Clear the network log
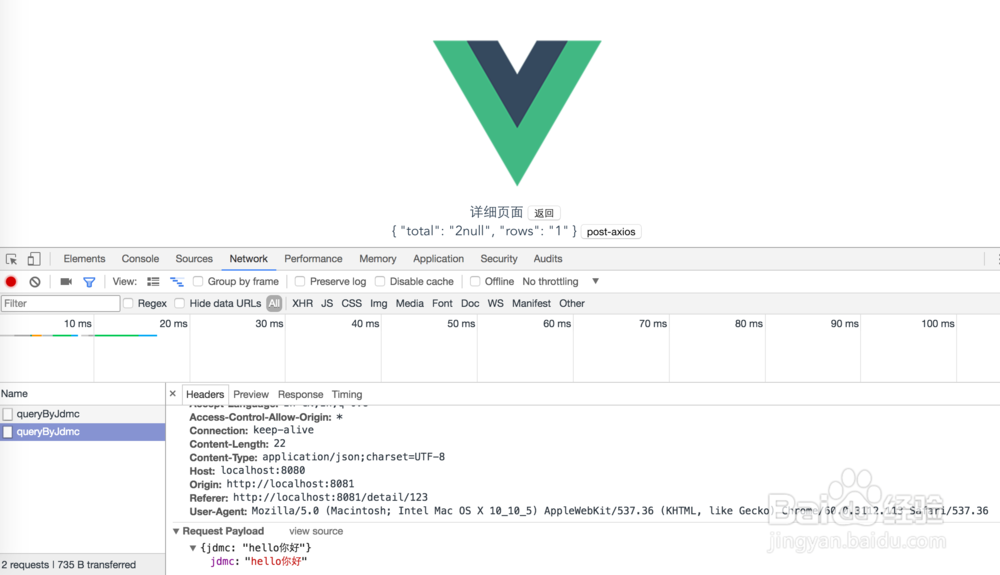 coord(35,281)
